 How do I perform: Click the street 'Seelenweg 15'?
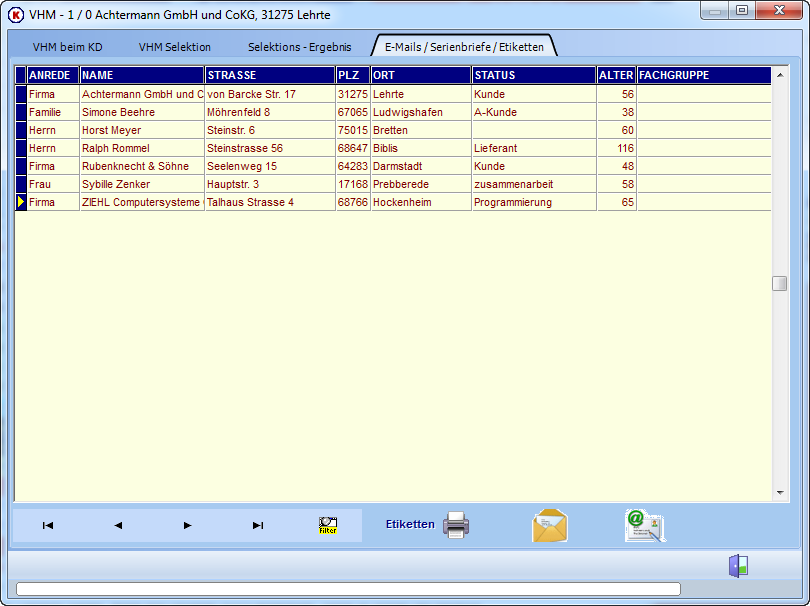tap(270, 166)
